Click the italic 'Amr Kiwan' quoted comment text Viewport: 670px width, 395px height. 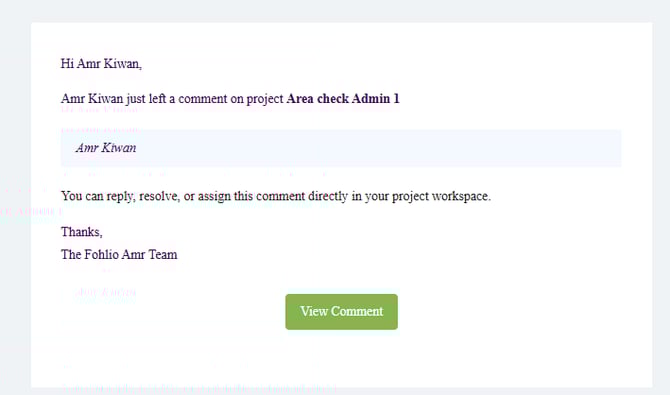[106, 148]
